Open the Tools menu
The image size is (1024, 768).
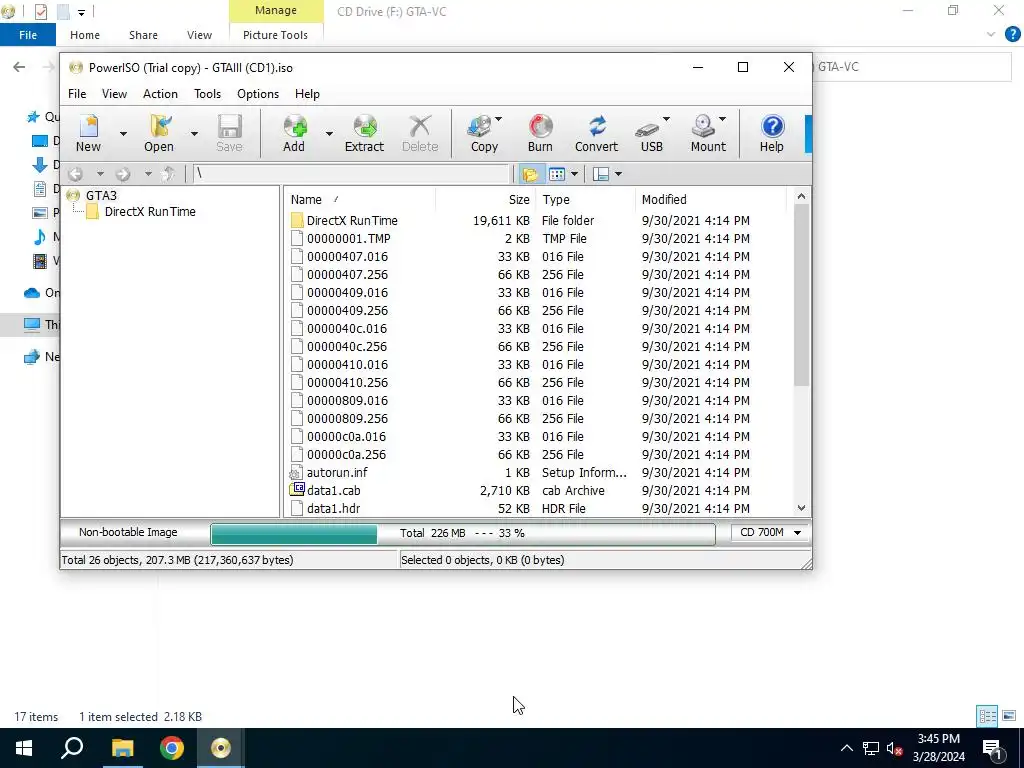point(207,94)
